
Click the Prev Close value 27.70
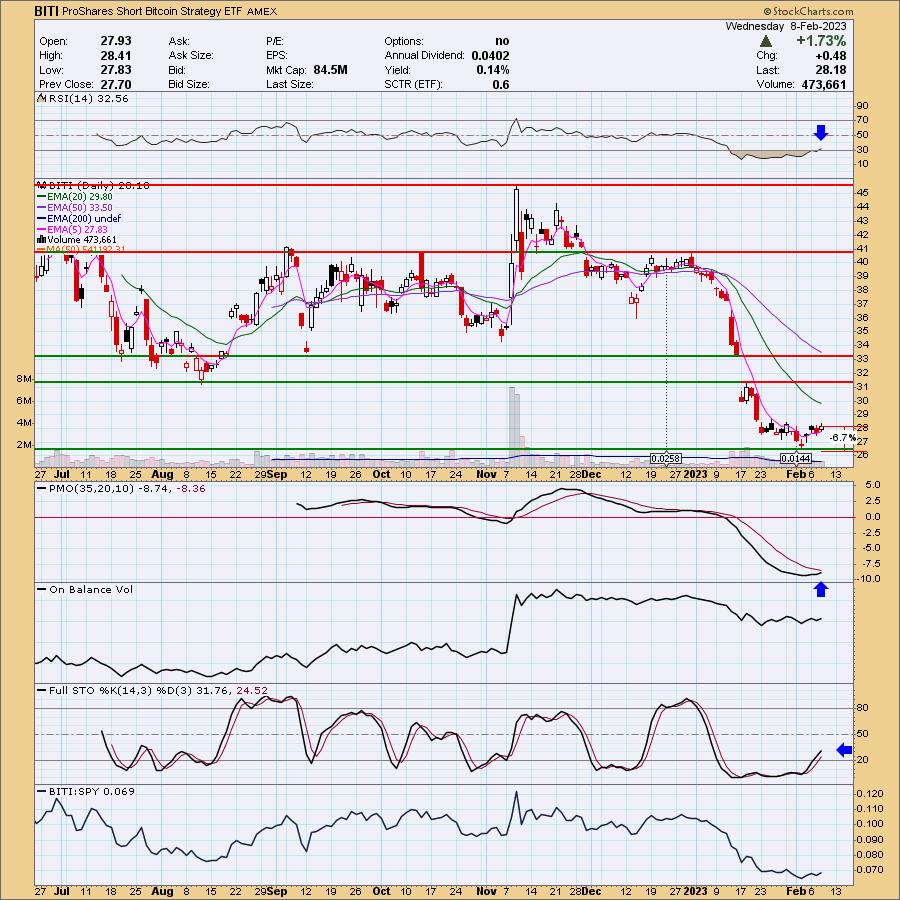point(116,84)
